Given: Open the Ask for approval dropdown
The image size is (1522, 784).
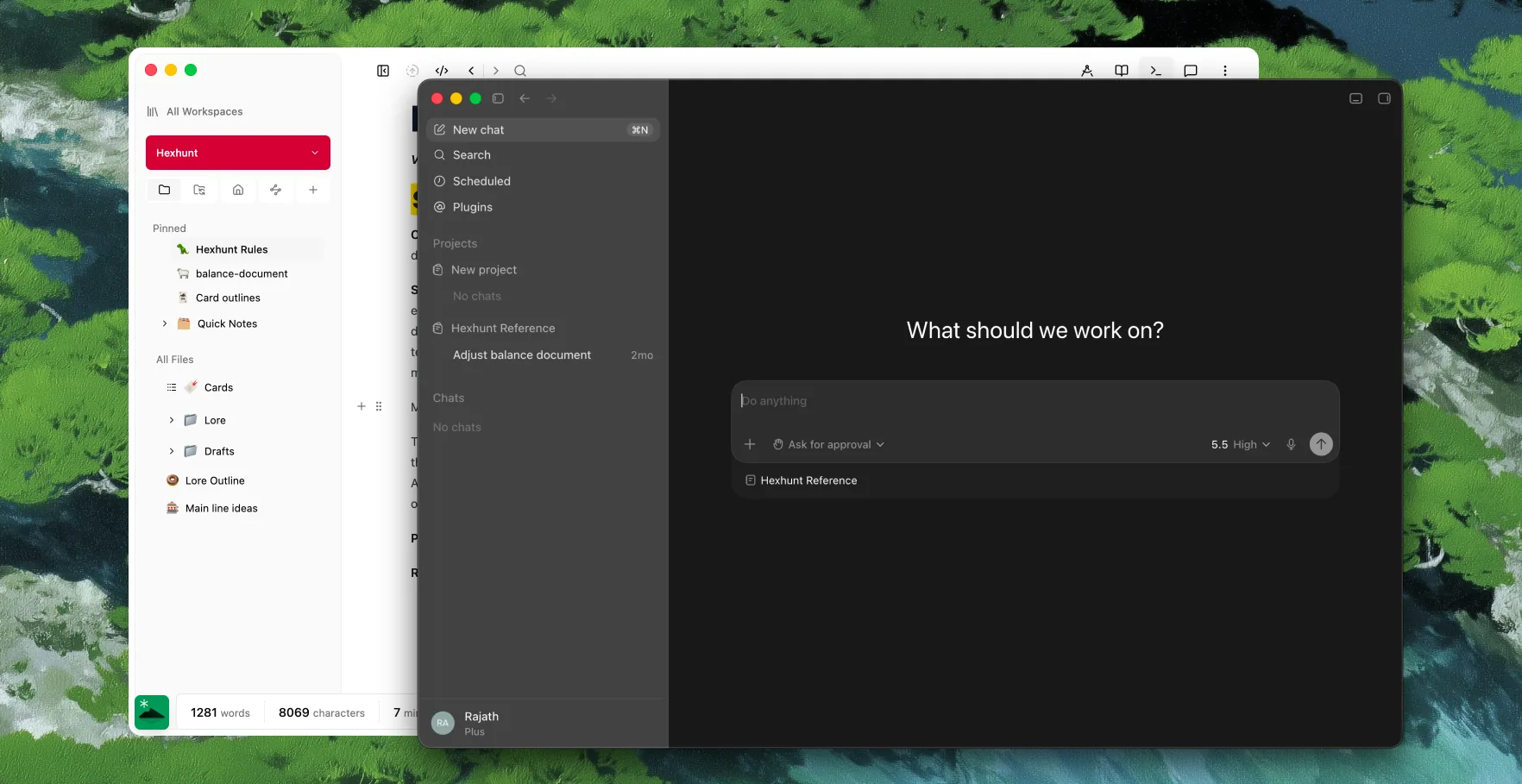Looking at the screenshot, I should (x=828, y=444).
